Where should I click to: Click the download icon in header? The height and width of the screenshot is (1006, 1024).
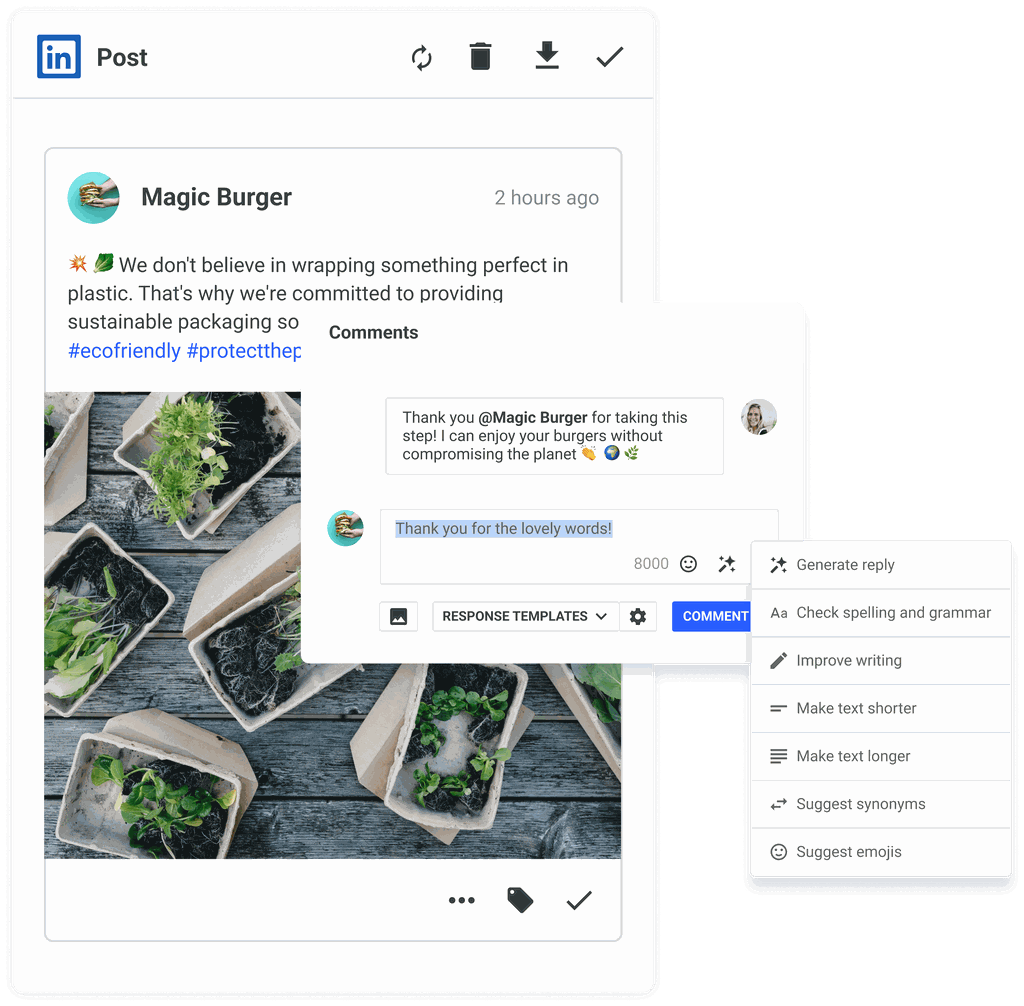[546, 57]
